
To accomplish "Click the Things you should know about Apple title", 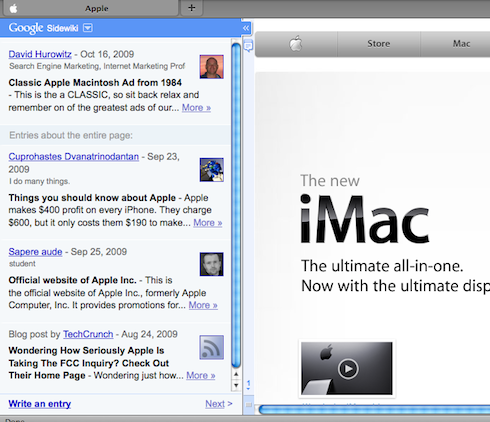I will point(92,198).
